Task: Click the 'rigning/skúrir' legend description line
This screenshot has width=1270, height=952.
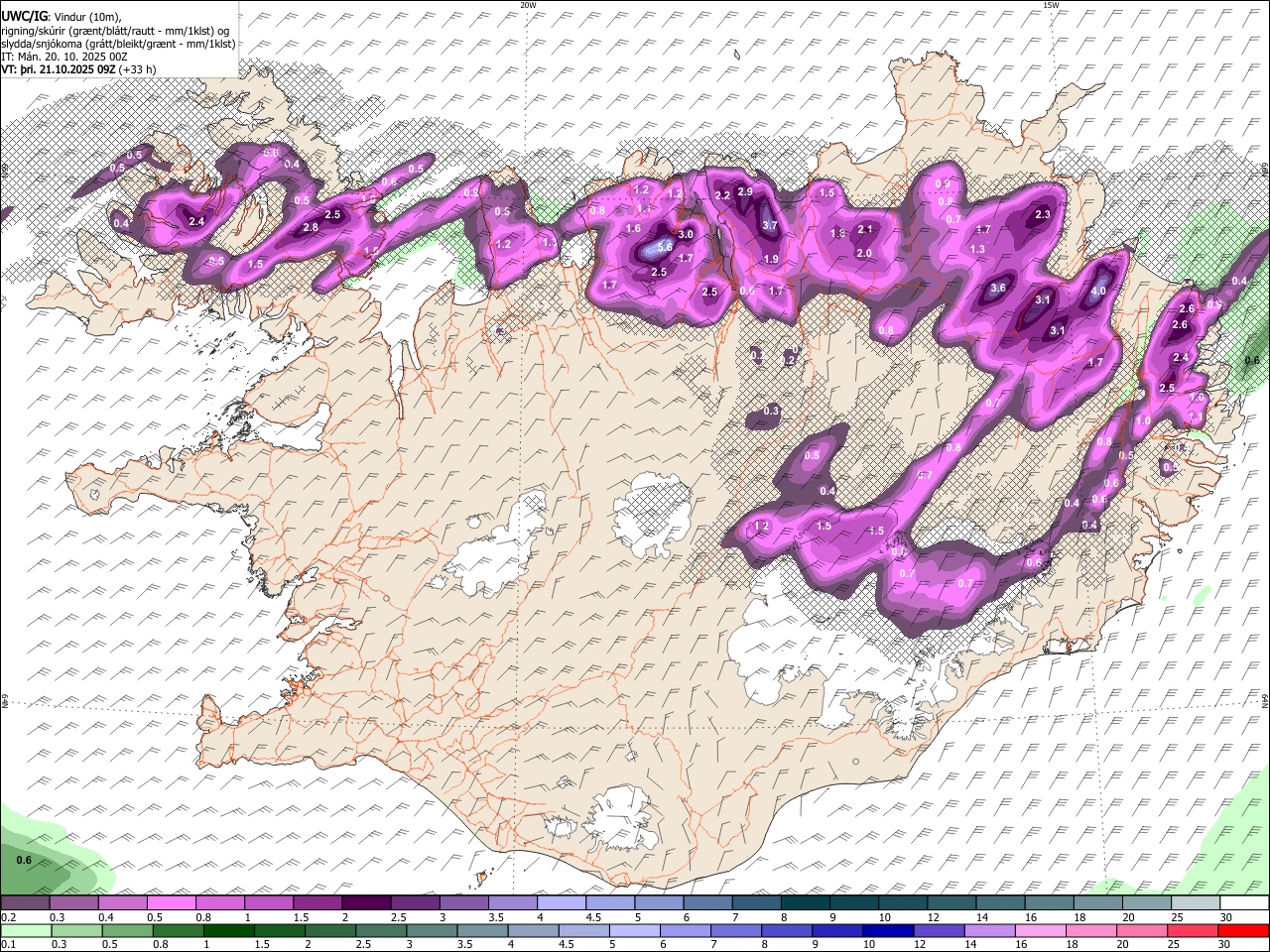Action: click(x=117, y=30)
